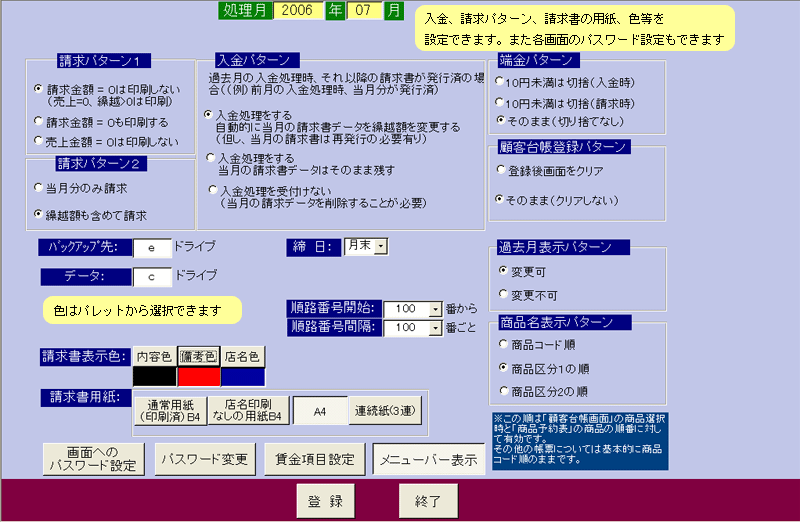Select '変更不可' radio button
The height and width of the screenshot is (522, 800).
click(503, 294)
